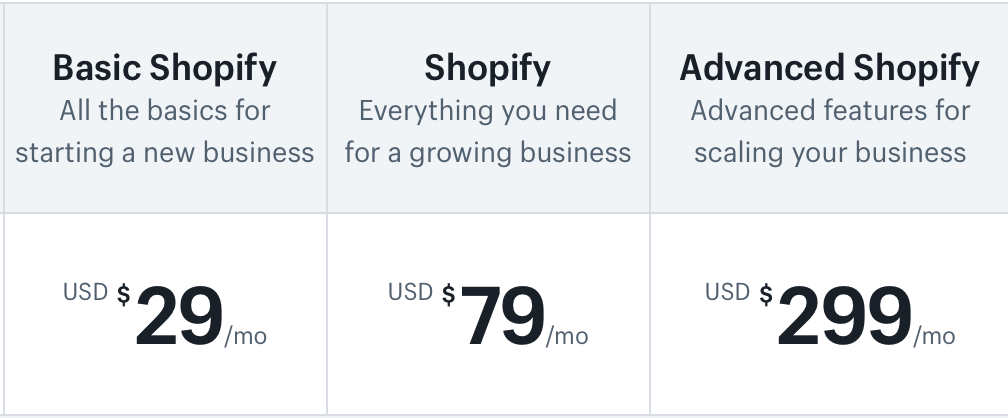1008x418 pixels.
Task: Click the dollar sign before 79
Action: click(x=449, y=295)
